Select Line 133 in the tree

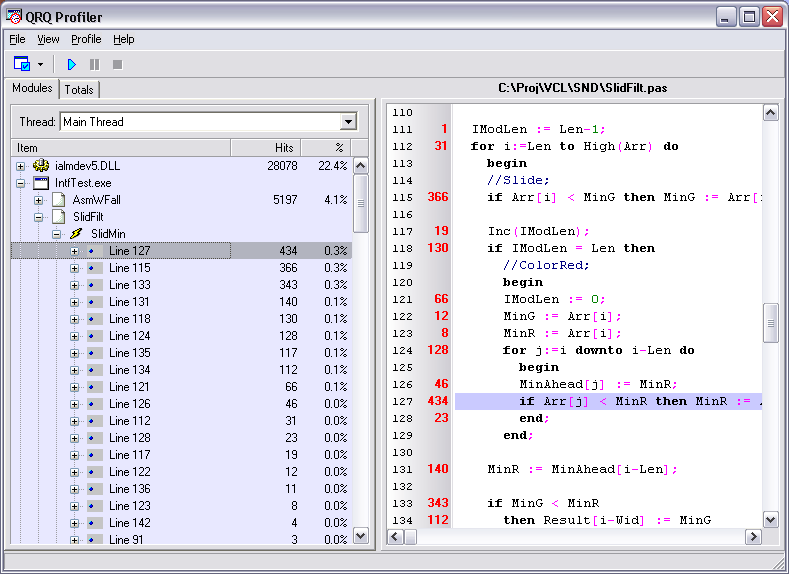click(130, 285)
